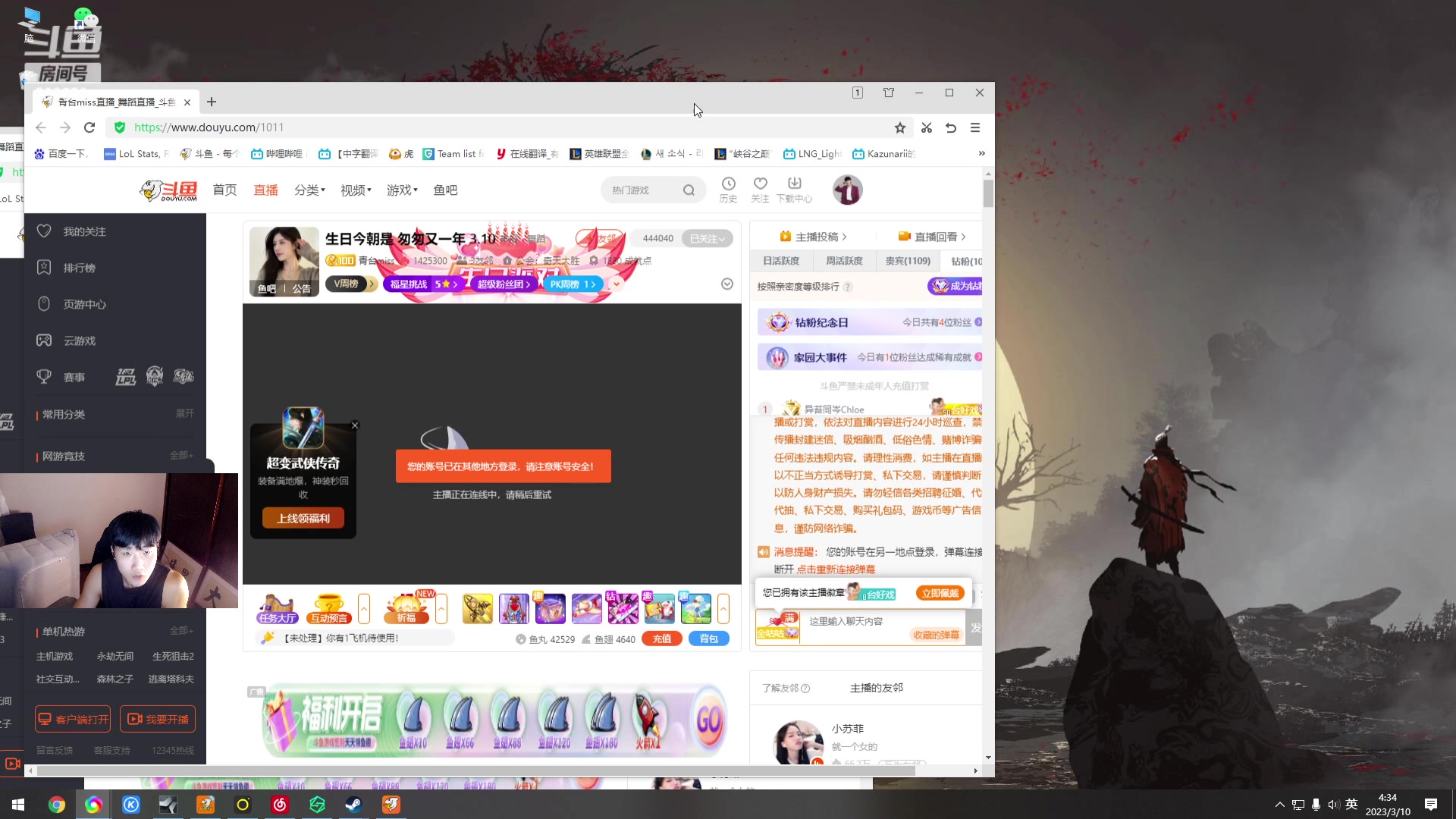Expand the red down-arrow after PK周榜
This screenshot has width=1456, height=819.
(x=617, y=284)
